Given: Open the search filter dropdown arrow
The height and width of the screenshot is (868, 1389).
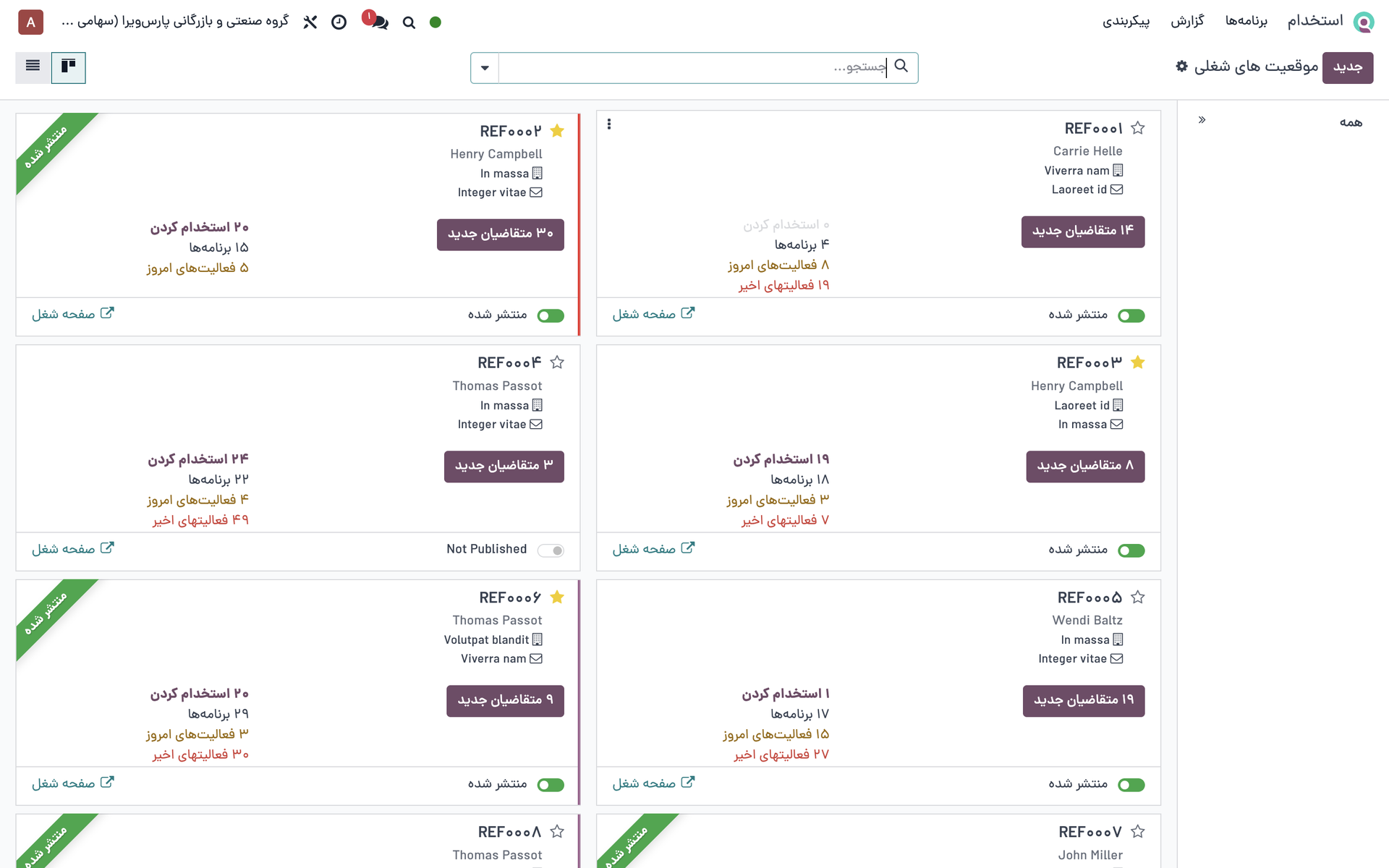Looking at the screenshot, I should [x=485, y=68].
